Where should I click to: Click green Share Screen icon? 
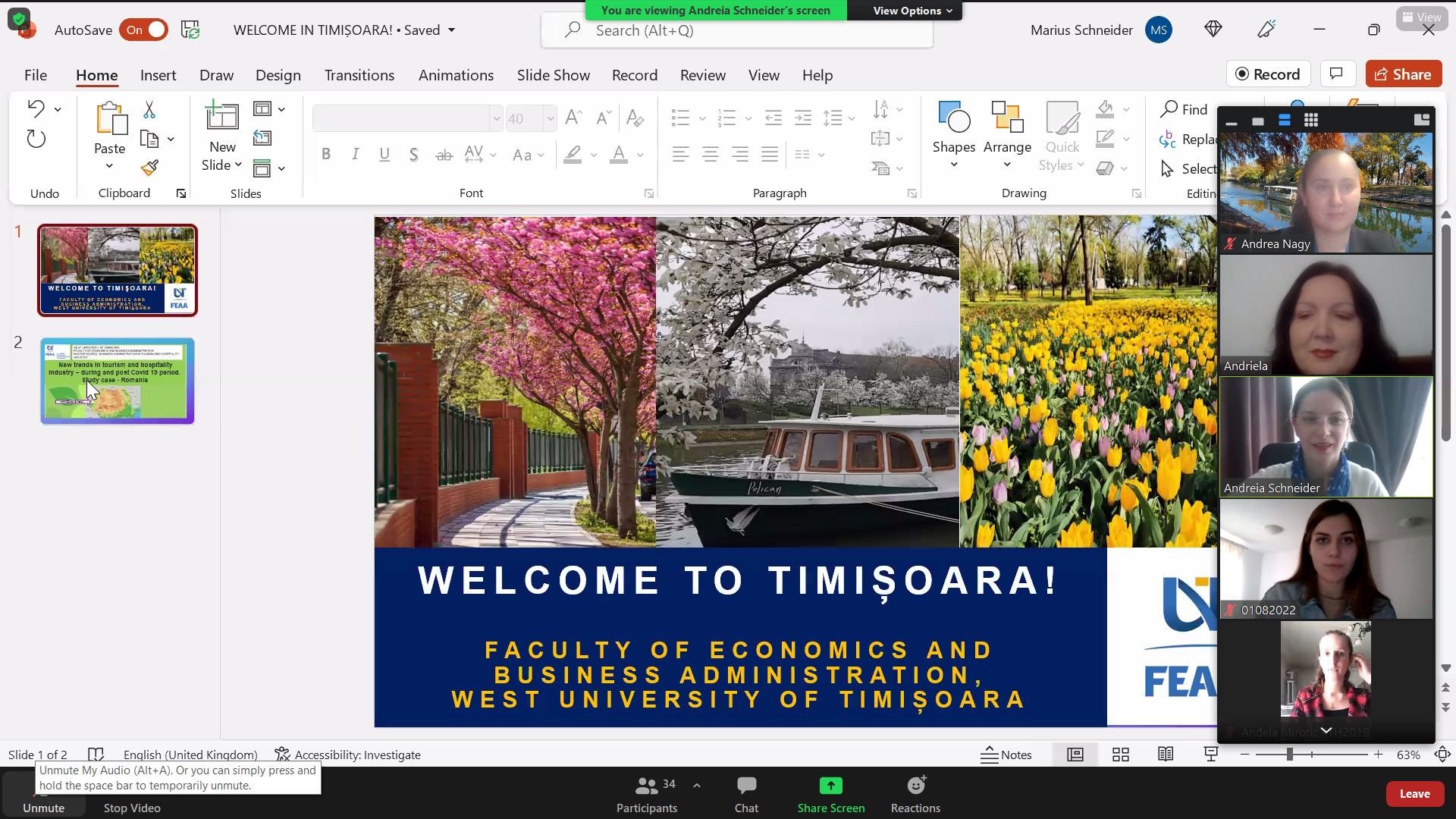[830, 786]
